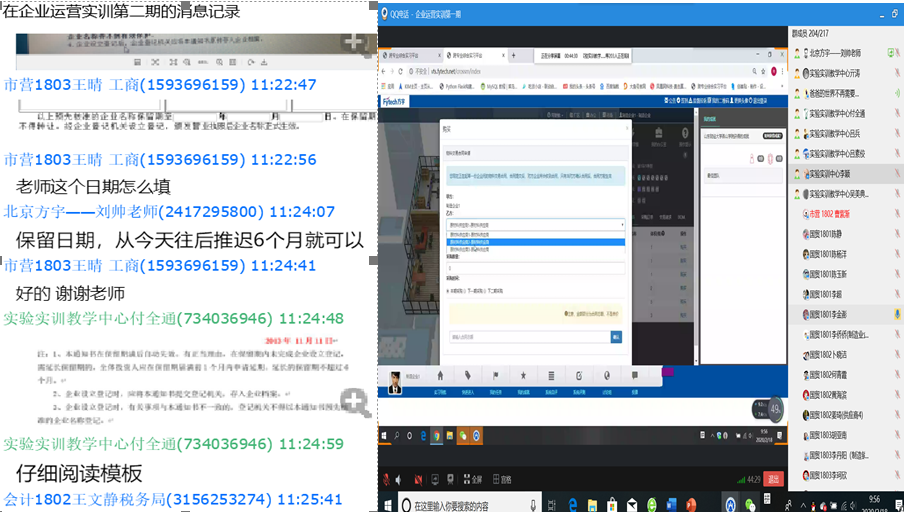Screen dimensions: 904x512
Task: Switch to 宫格 grid view
Action: pyautogui.click(x=502, y=478)
